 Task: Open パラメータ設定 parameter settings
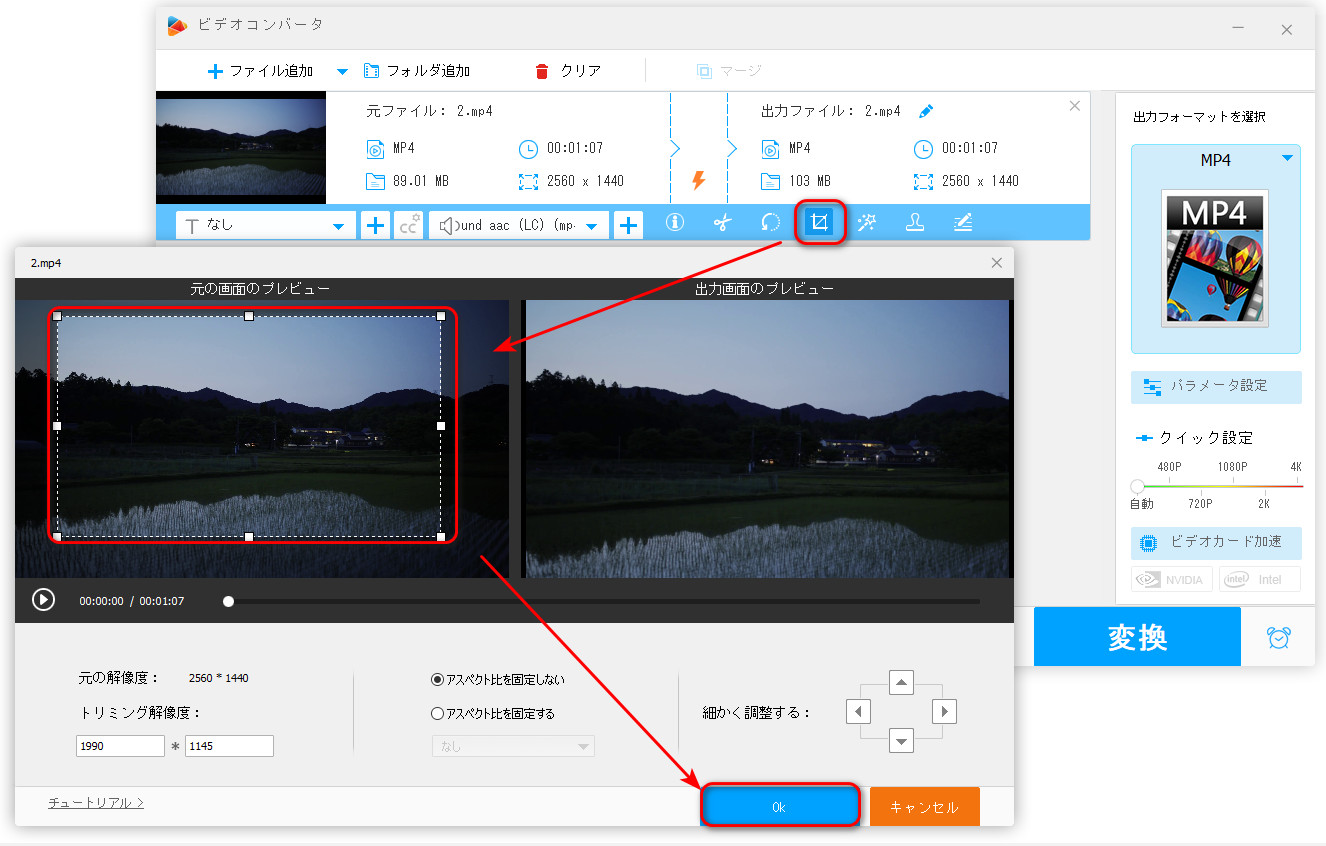point(1216,386)
